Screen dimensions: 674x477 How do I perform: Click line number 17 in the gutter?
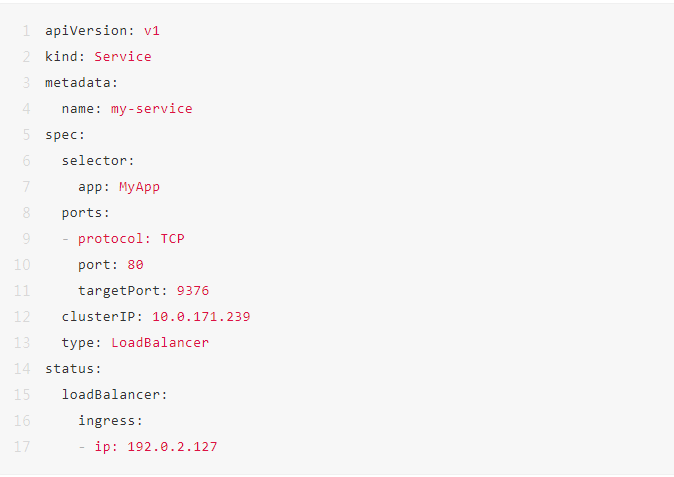point(22,446)
